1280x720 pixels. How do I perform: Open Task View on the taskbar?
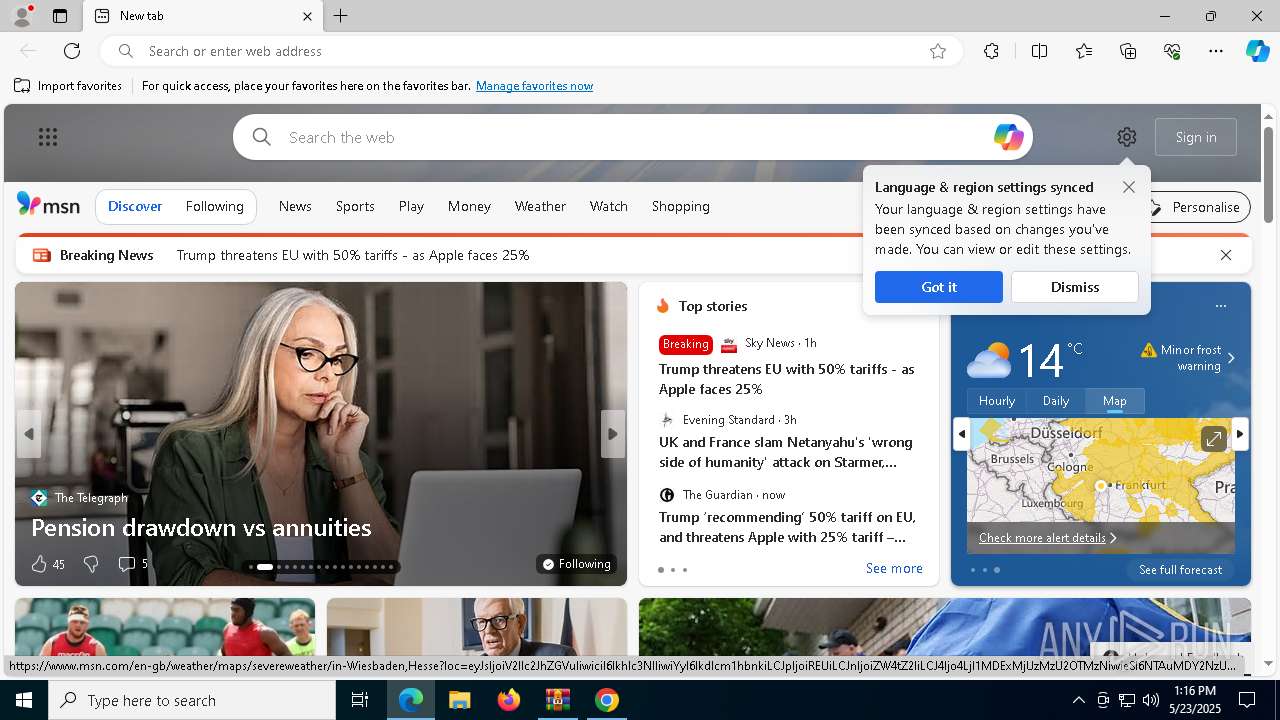pos(360,700)
